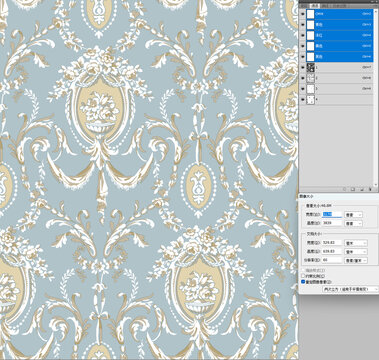Screen dimensions: 379x360
Task: Hide spot channel named 2
Action: click(x=303, y=78)
